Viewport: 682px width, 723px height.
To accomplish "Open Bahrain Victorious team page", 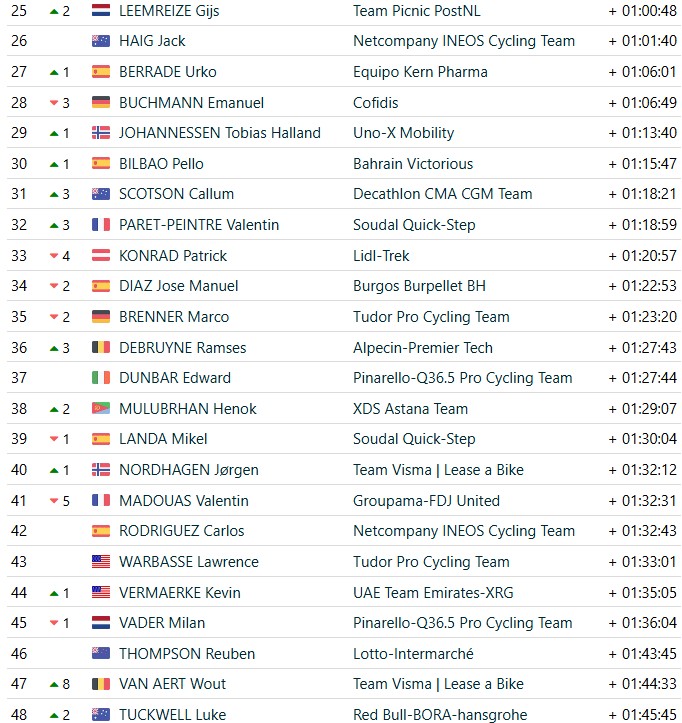I will click(413, 164).
